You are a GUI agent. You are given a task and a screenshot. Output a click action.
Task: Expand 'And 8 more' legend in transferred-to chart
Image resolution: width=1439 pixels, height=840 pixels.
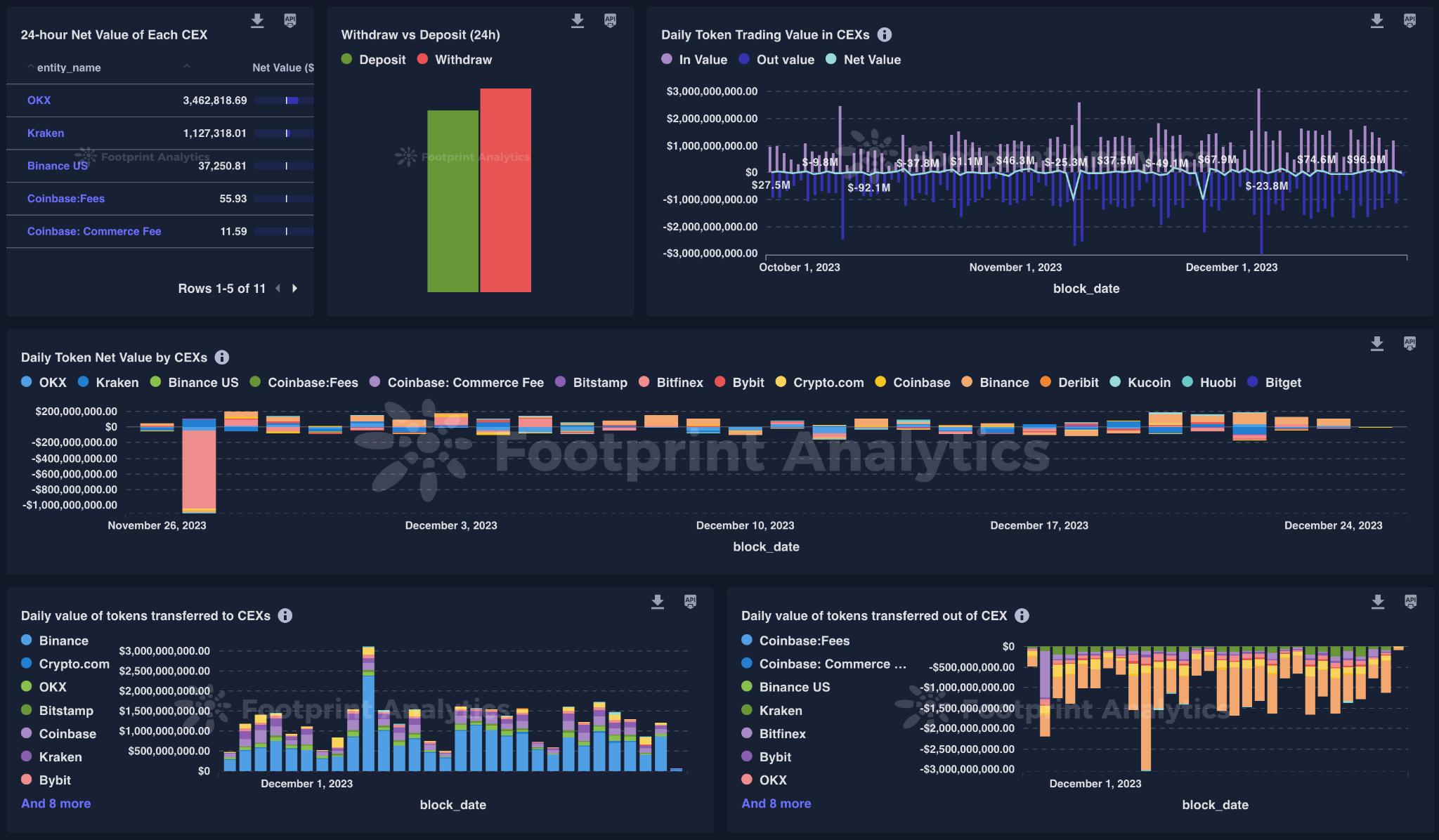(x=56, y=803)
